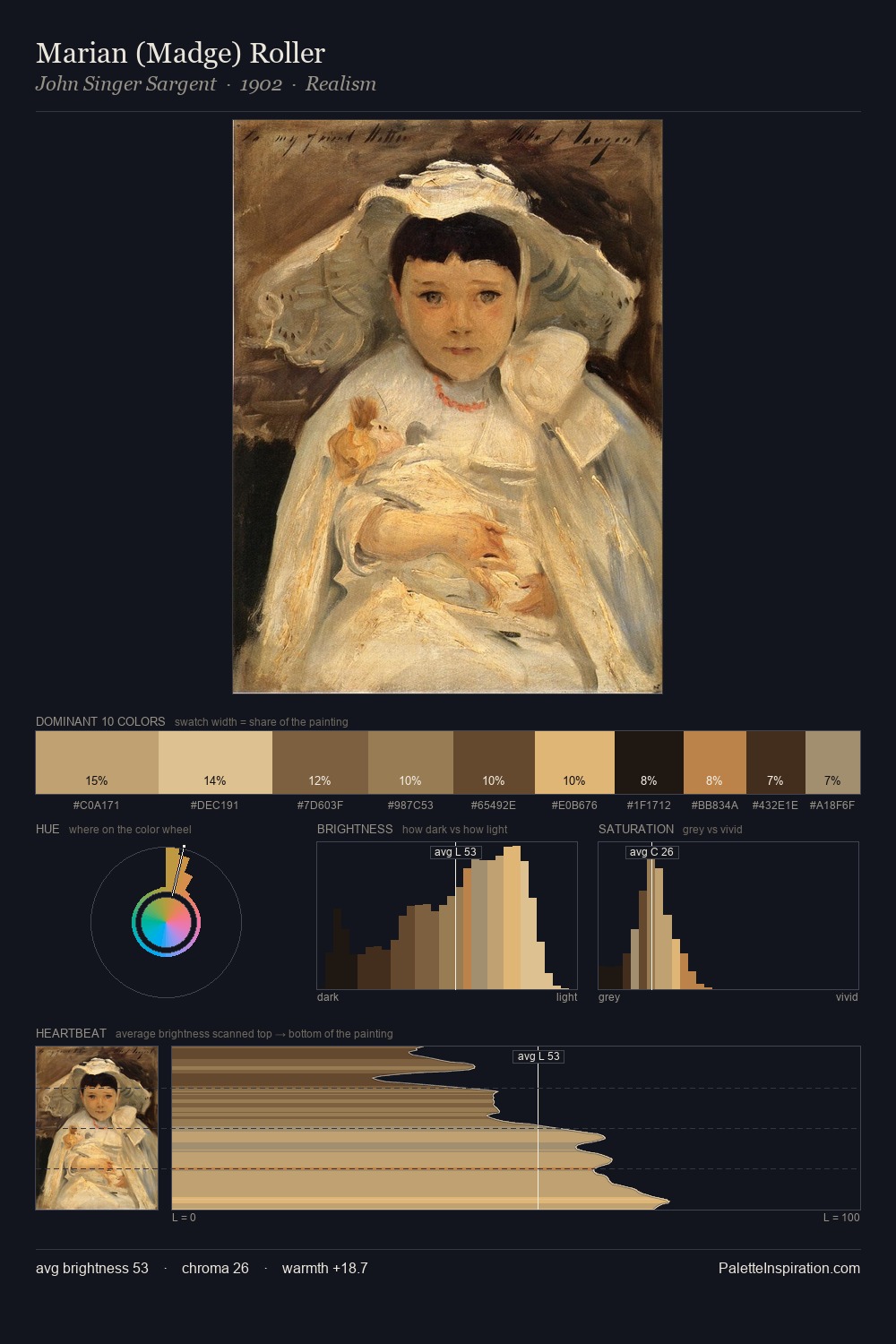Click the #7D603F color swatch
The width and height of the screenshot is (896, 1344).
[320, 762]
